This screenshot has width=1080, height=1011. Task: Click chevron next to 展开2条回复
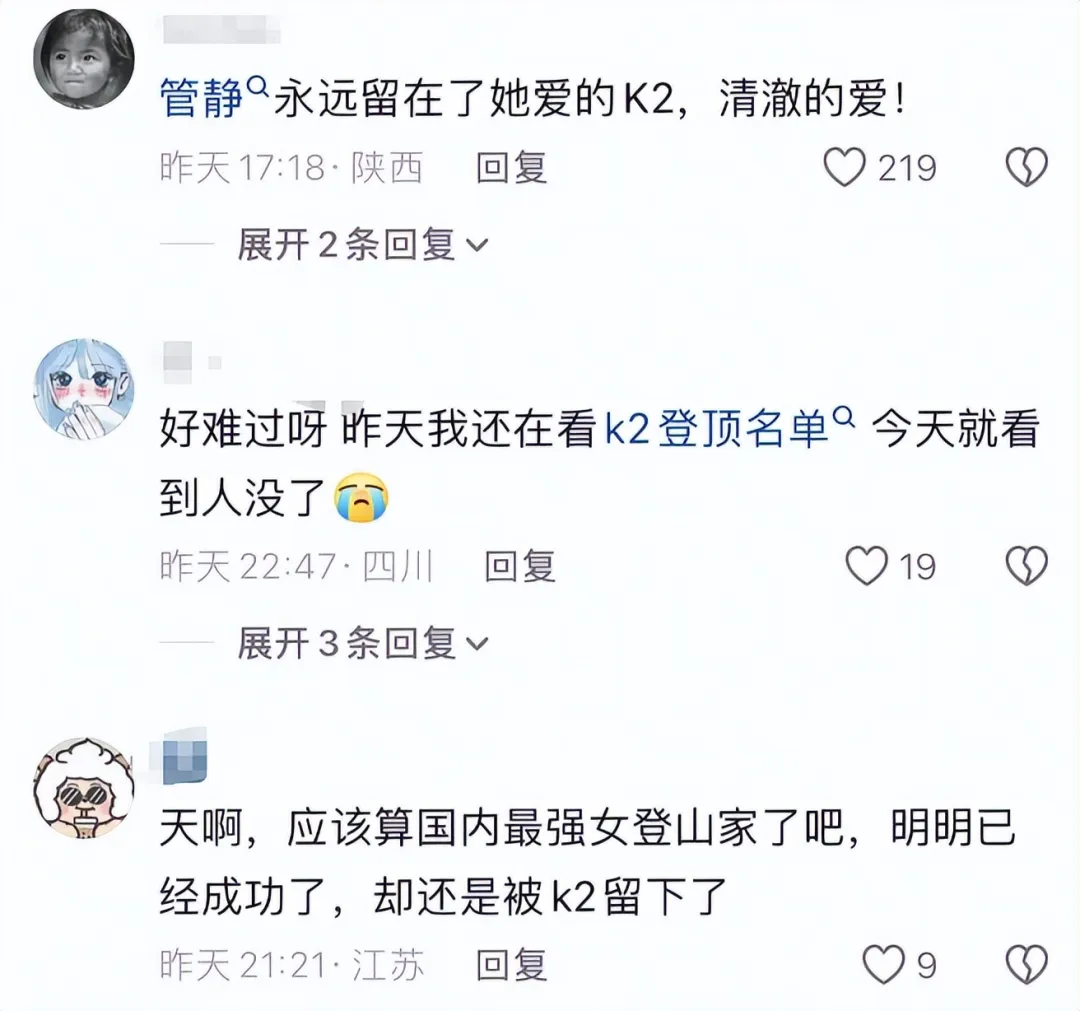click(477, 245)
